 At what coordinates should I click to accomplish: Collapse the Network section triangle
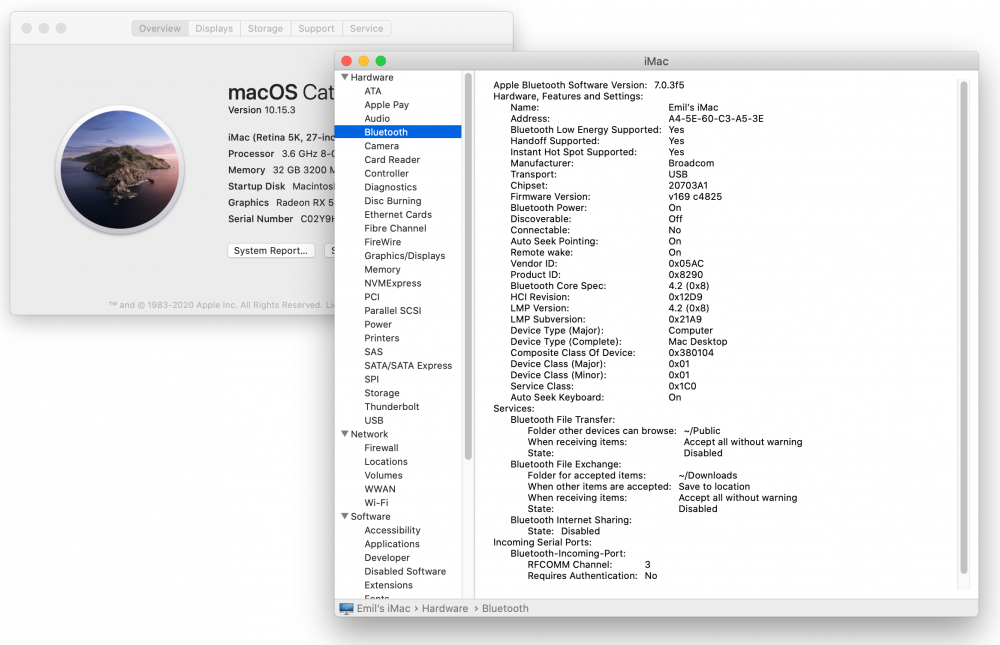tap(344, 434)
